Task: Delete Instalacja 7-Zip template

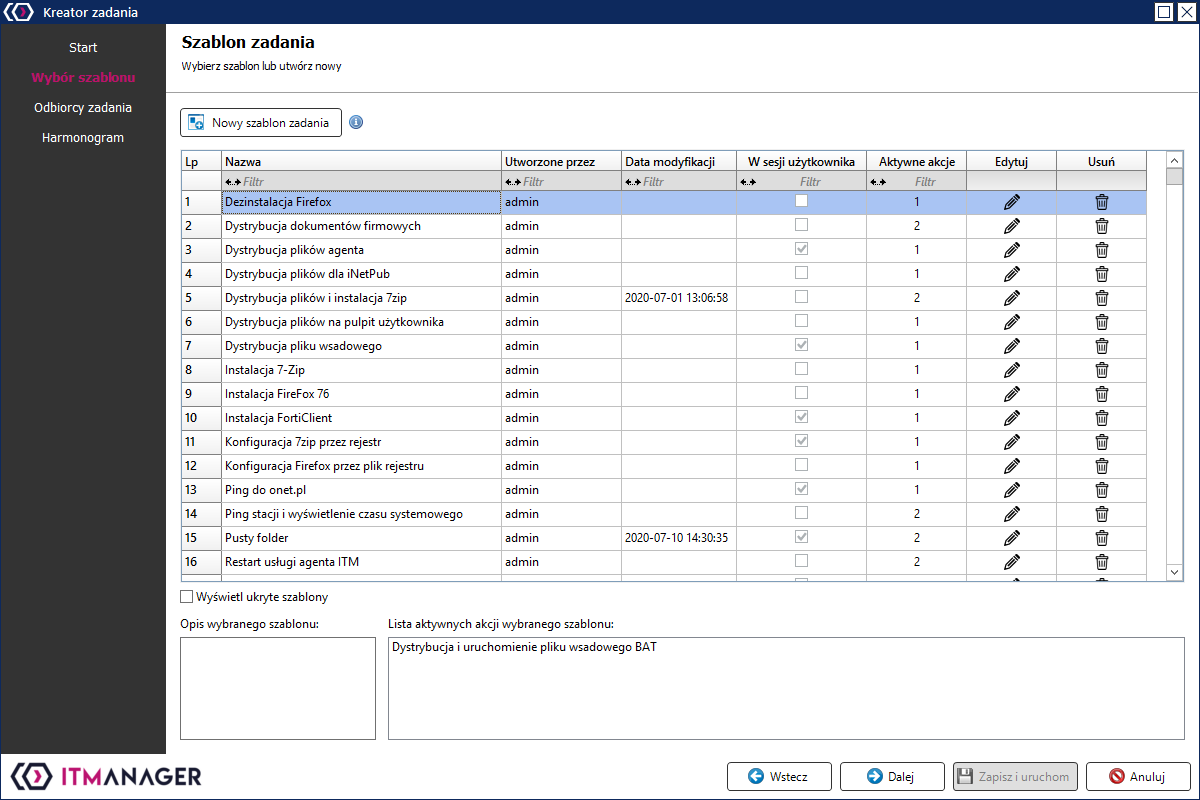Action: (1101, 370)
